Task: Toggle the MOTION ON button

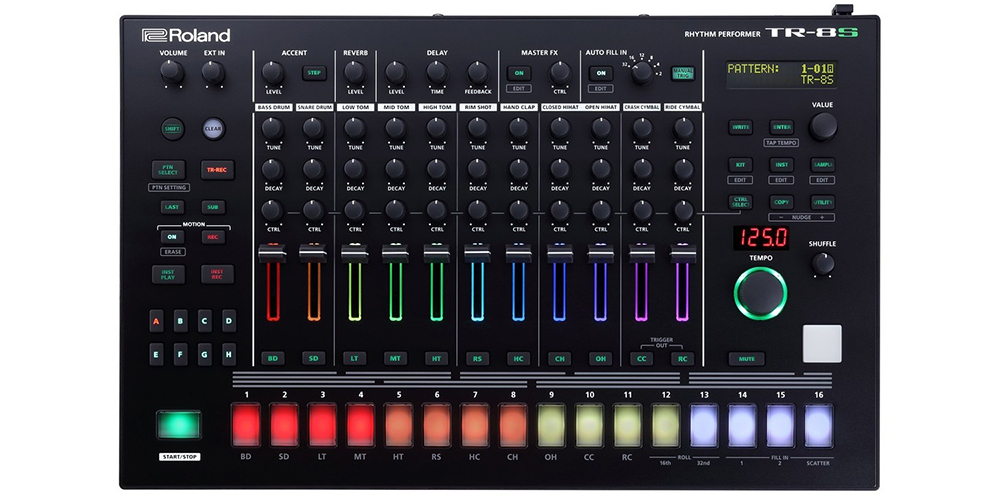Action: pyautogui.click(x=172, y=237)
